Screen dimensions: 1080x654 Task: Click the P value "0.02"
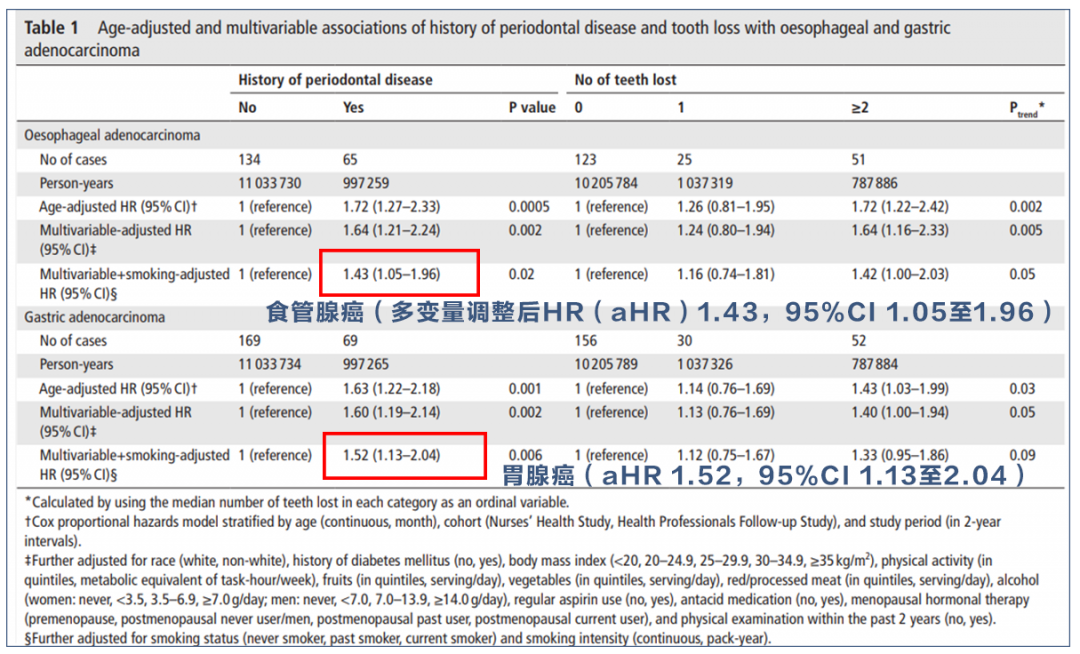[x=521, y=274]
